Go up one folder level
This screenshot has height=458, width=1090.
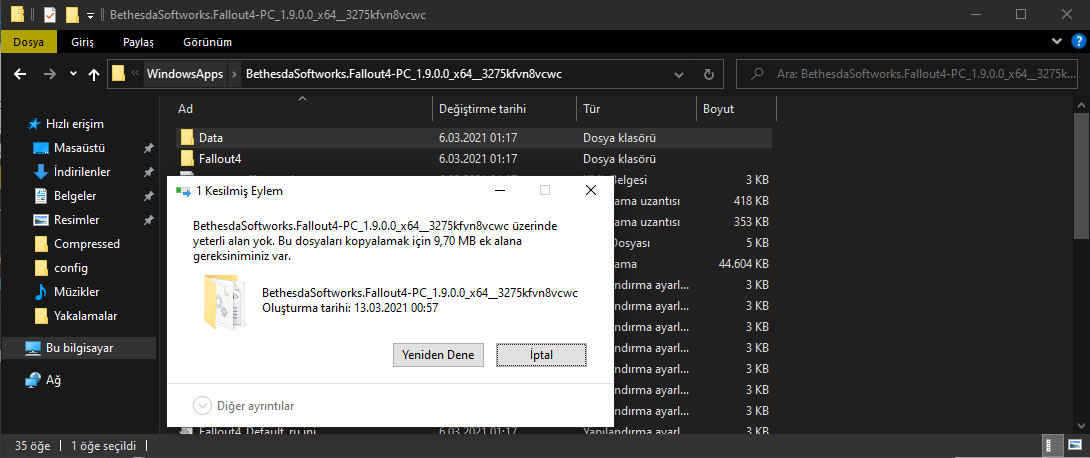(95, 74)
